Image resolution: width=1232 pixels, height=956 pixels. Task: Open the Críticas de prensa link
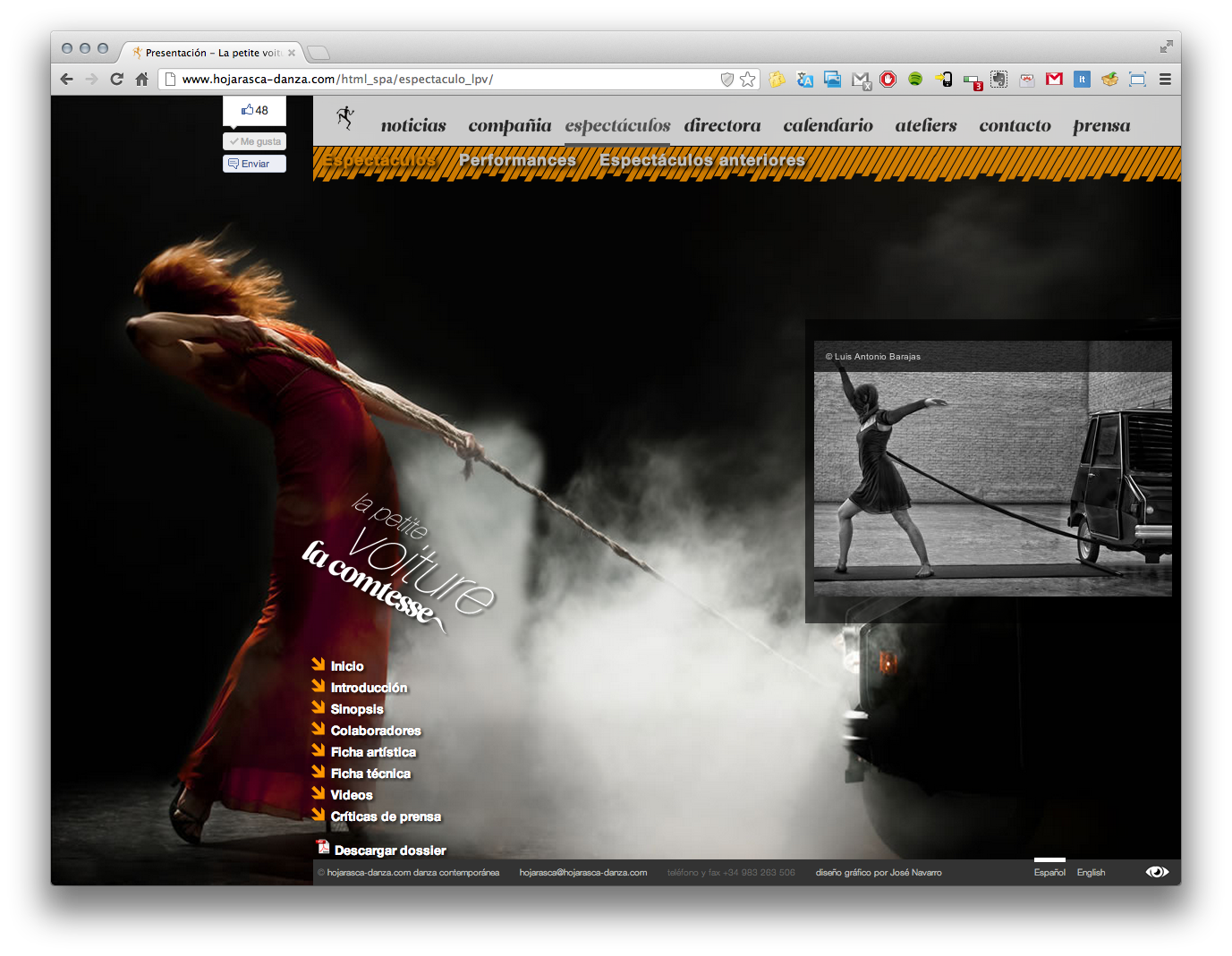pos(386,816)
